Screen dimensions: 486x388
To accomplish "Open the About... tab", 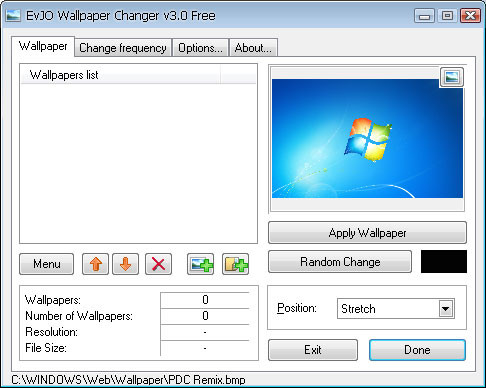I will pos(253,48).
